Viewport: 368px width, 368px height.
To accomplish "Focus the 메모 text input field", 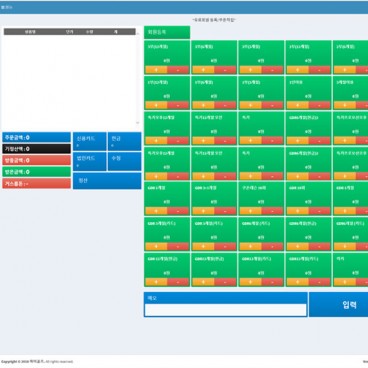I will (226, 310).
